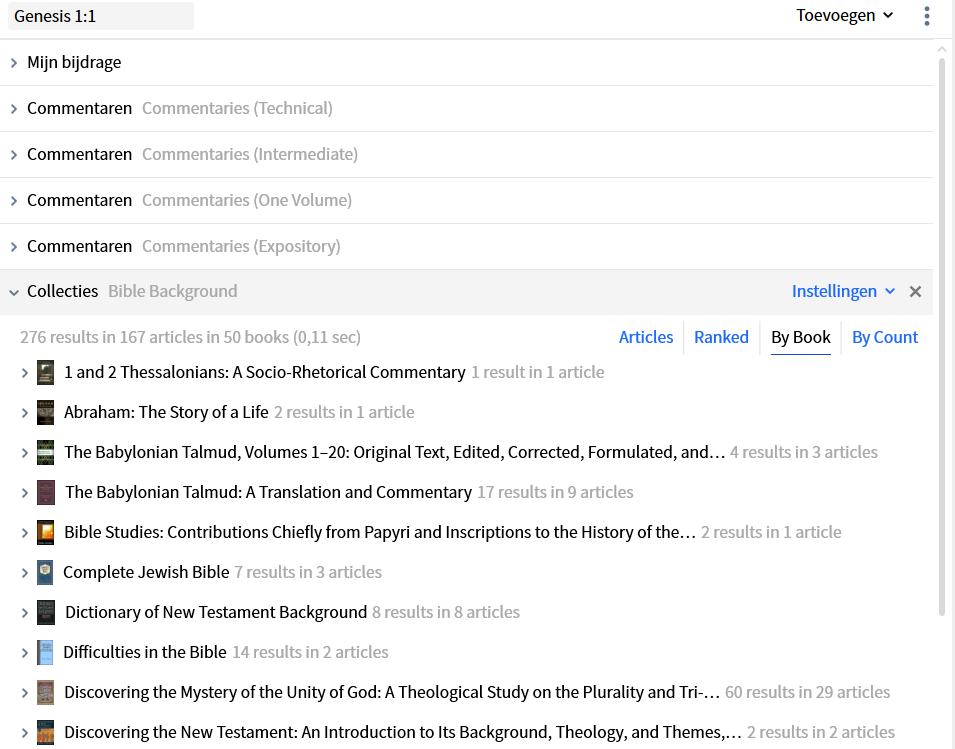Image resolution: width=955 pixels, height=749 pixels.
Task: Open Complete Jewish Bible title
Action: (146, 573)
